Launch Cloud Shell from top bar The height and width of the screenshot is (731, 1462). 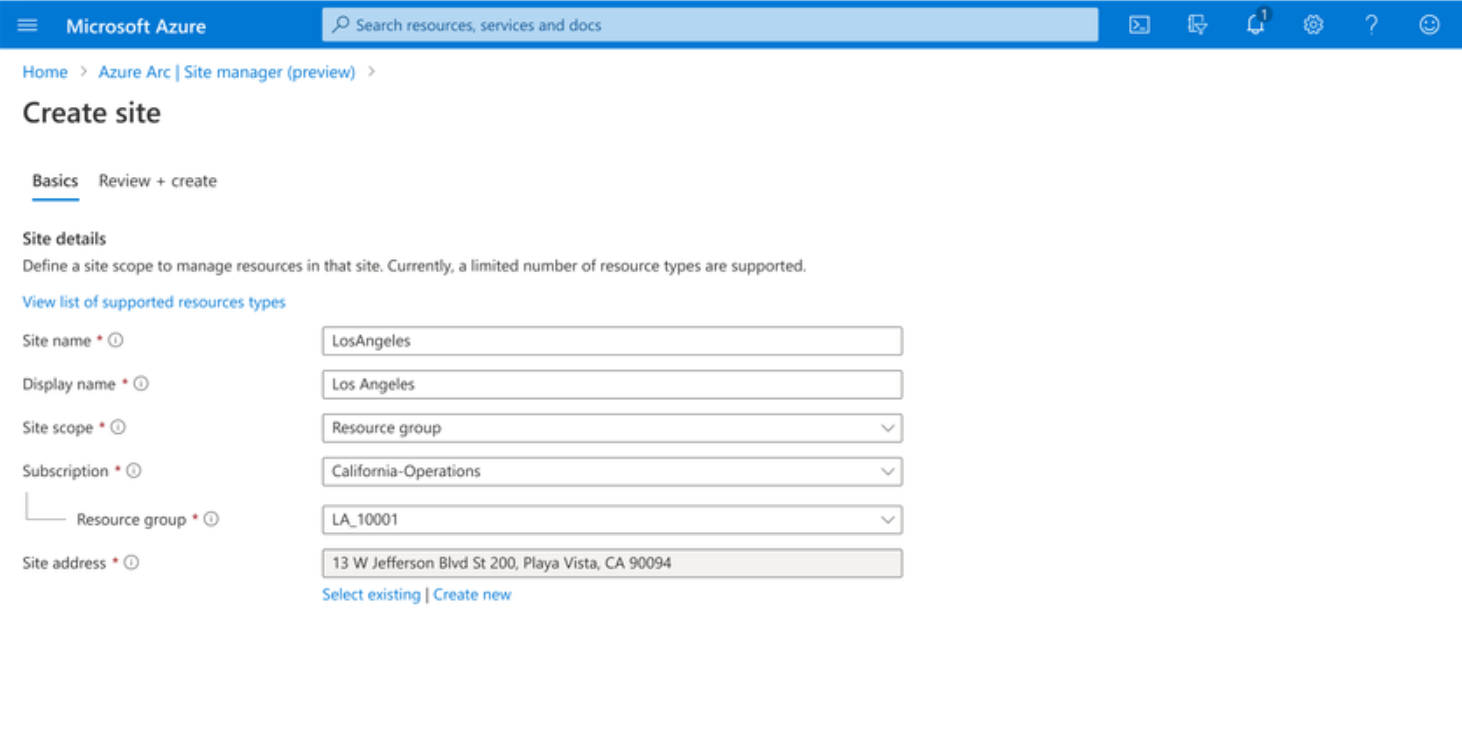[1139, 25]
